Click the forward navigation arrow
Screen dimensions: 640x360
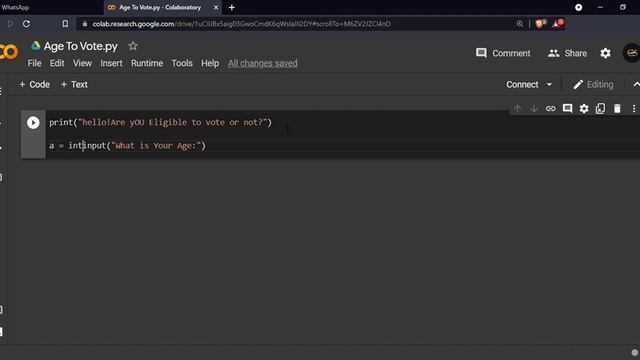[10, 24]
